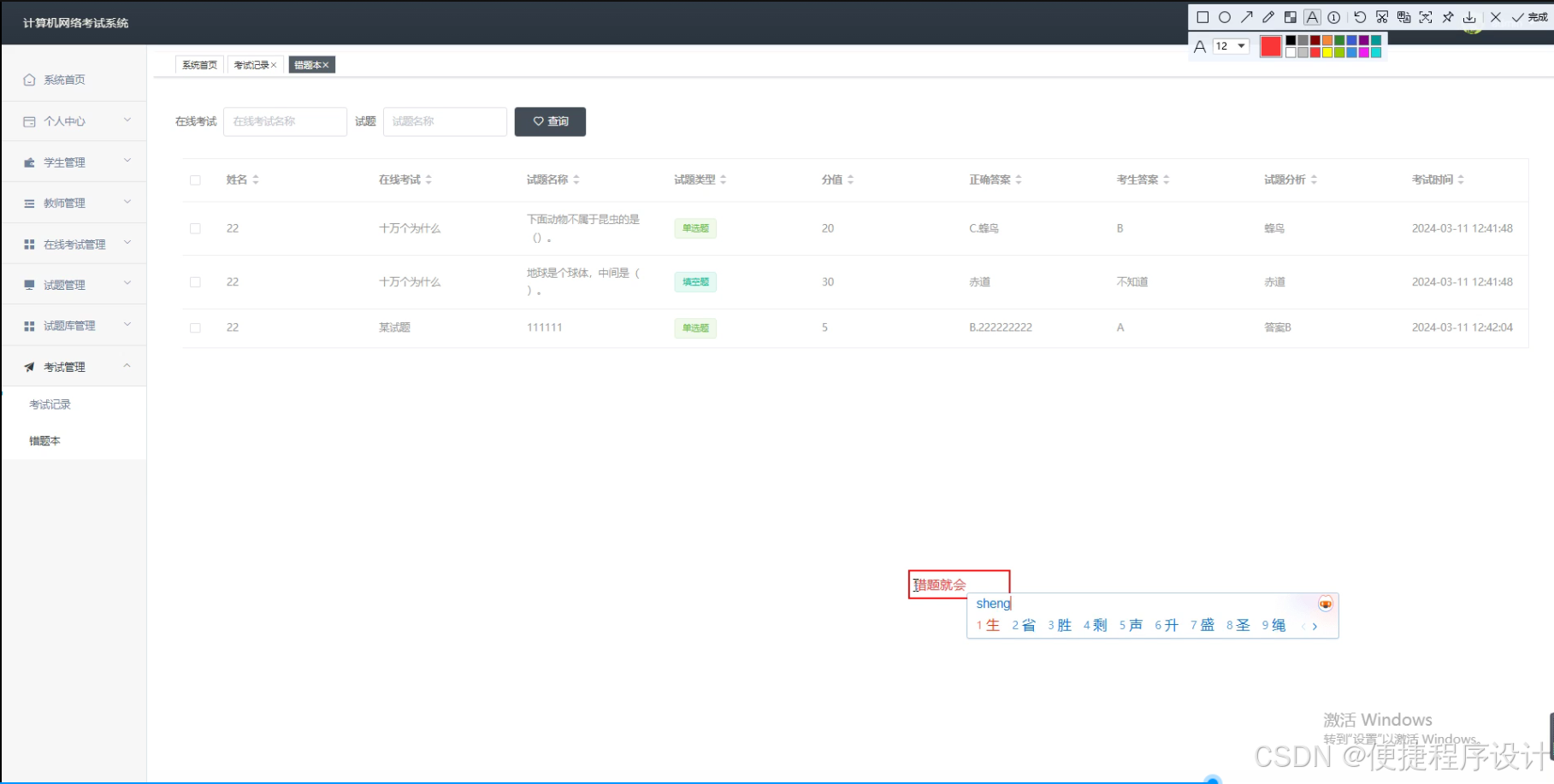Close the 考试记录 tab
This screenshot has width=1554, height=784.
point(274,65)
